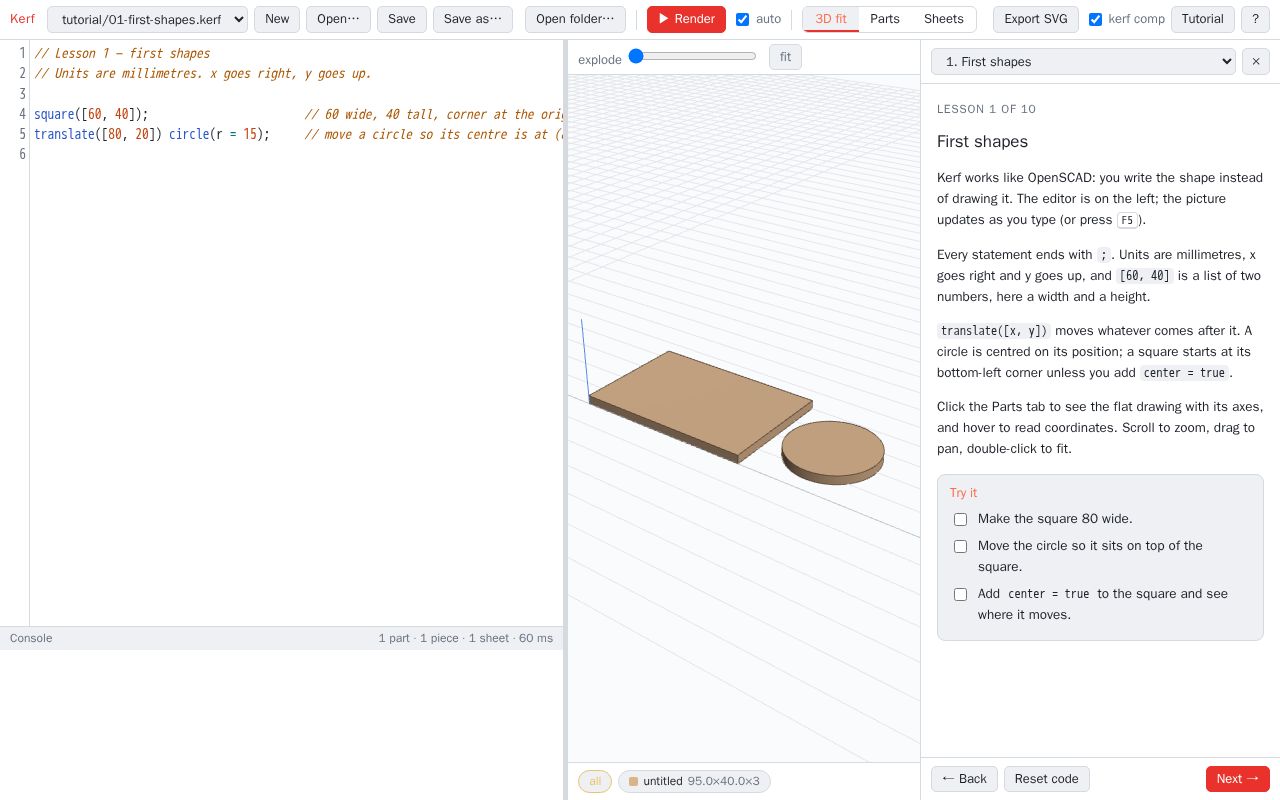Image resolution: width=1280 pixels, height=800 pixels.
Task: Click the explode slider handle
Action: (x=636, y=56)
